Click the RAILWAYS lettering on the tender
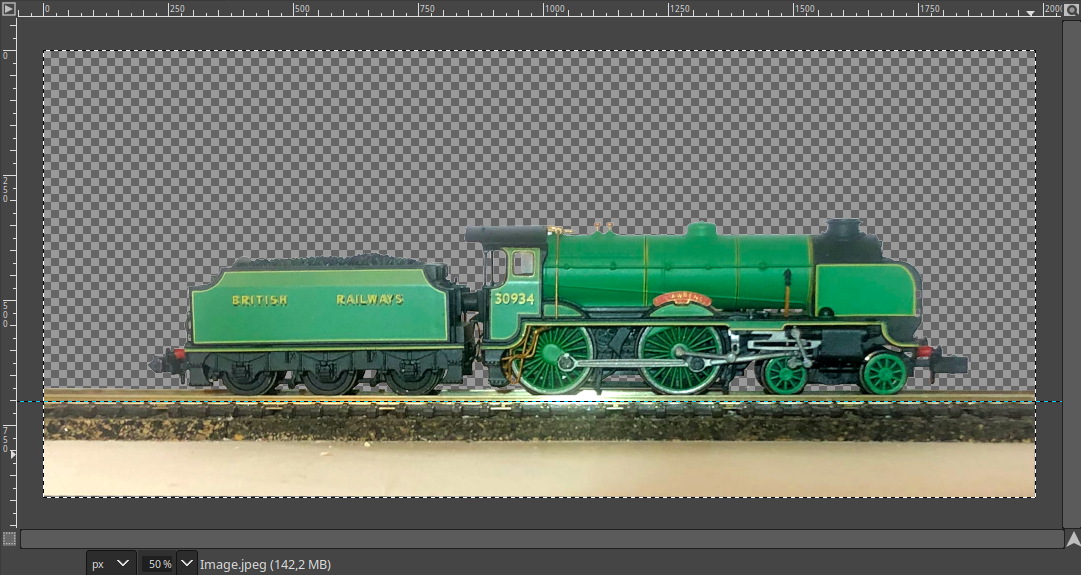The height and width of the screenshot is (575, 1081). [x=370, y=299]
